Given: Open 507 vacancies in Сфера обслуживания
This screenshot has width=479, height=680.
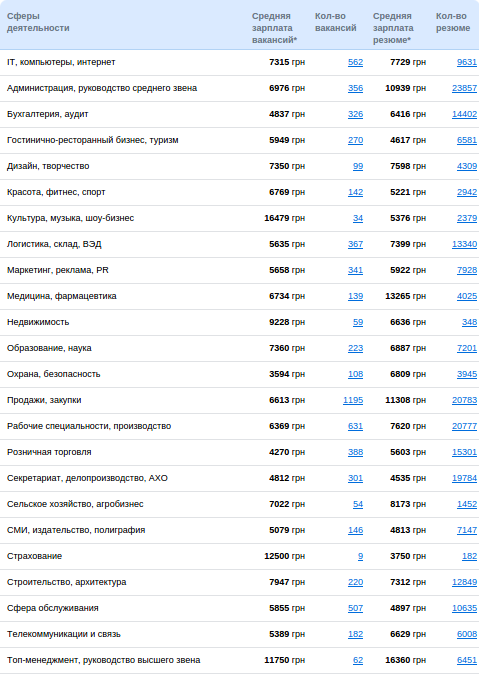Looking at the screenshot, I should coord(355,609).
